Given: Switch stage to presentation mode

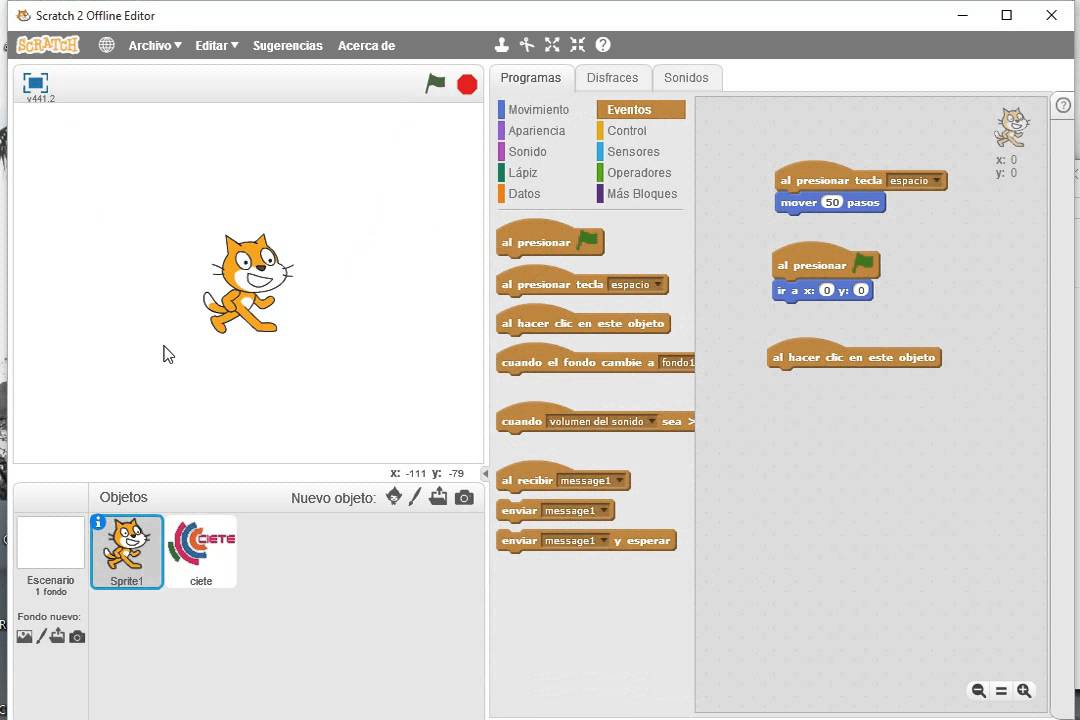Looking at the screenshot, I should pos(35,83).
